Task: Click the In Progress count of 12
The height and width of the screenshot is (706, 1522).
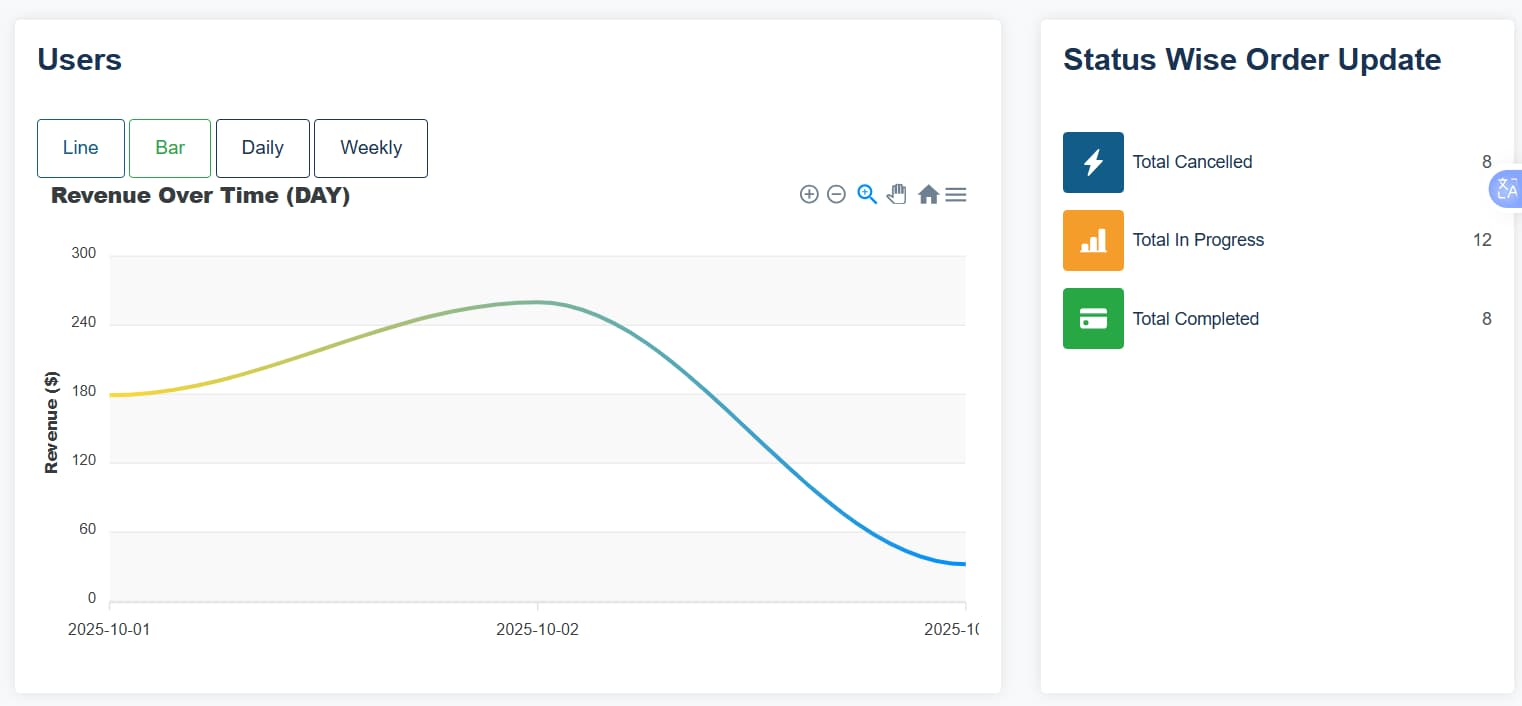Action: coord(1482,240)
